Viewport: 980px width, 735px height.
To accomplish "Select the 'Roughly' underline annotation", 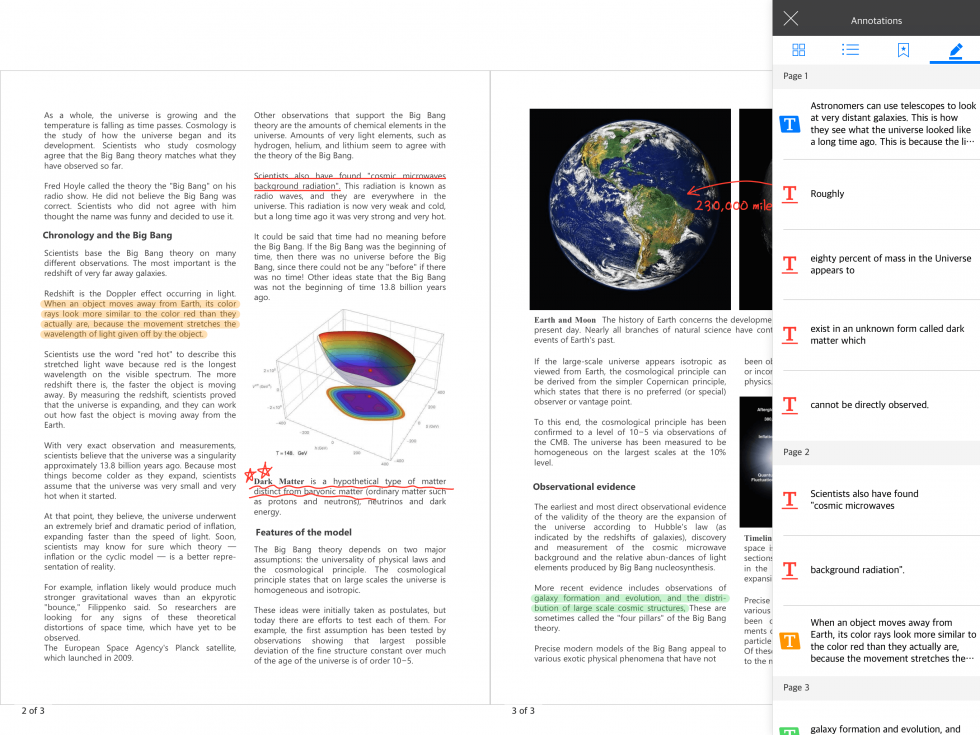I will tap(876, 194).
